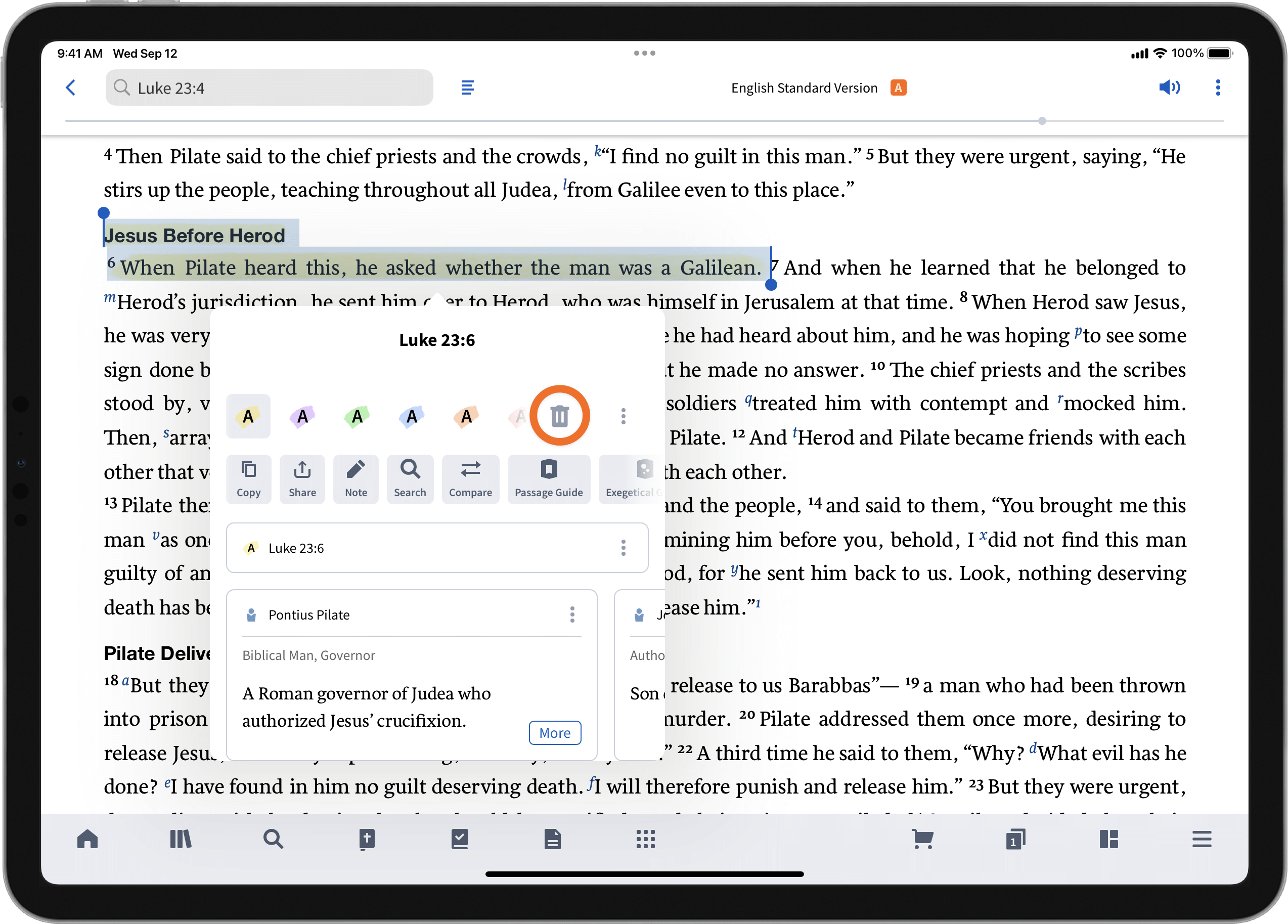Open the layouts panel icon
This screenshot has height=924, width=1288.
pos(1108,840)
